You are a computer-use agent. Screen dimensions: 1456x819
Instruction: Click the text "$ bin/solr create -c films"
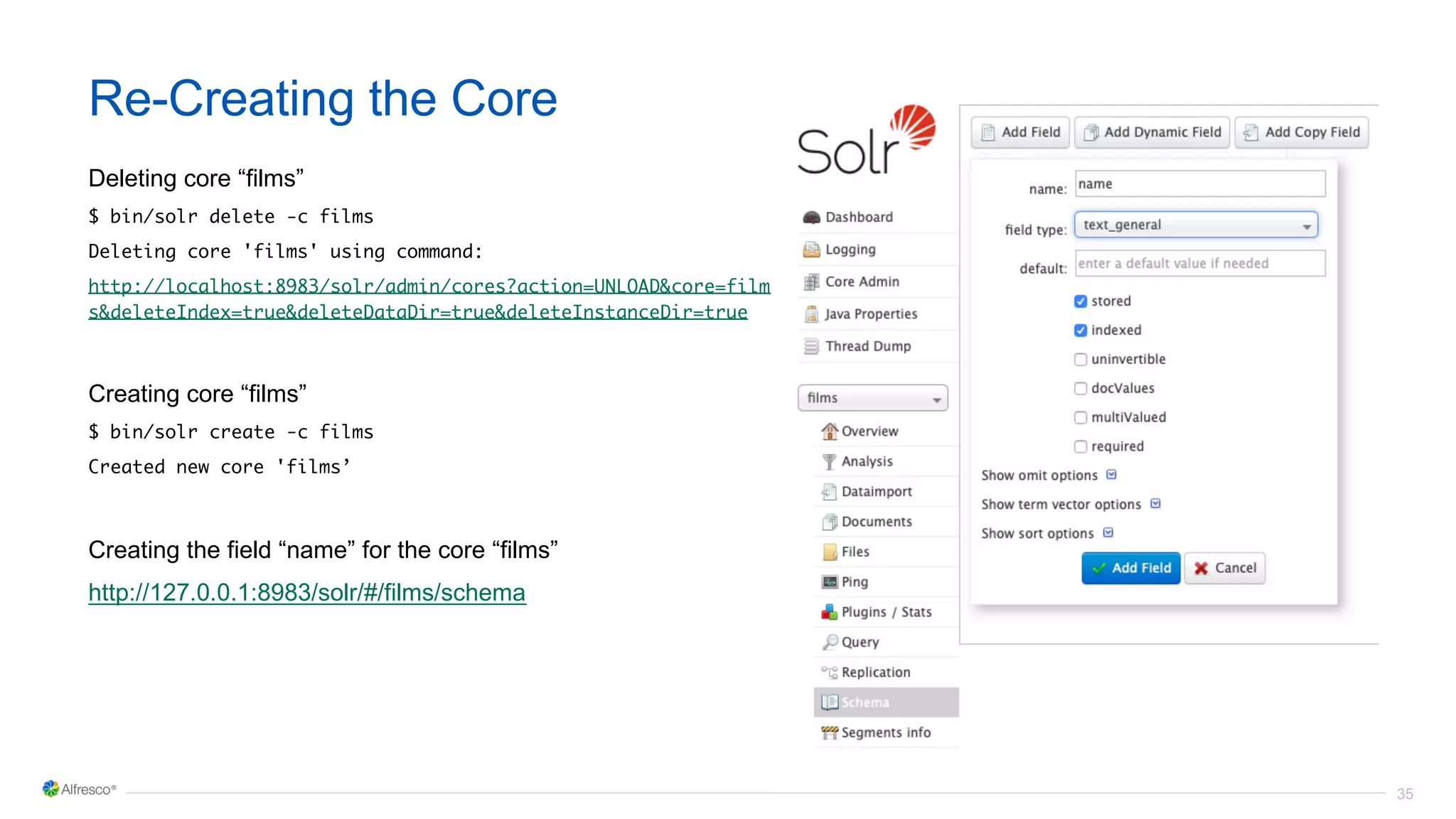click(231, 432)
